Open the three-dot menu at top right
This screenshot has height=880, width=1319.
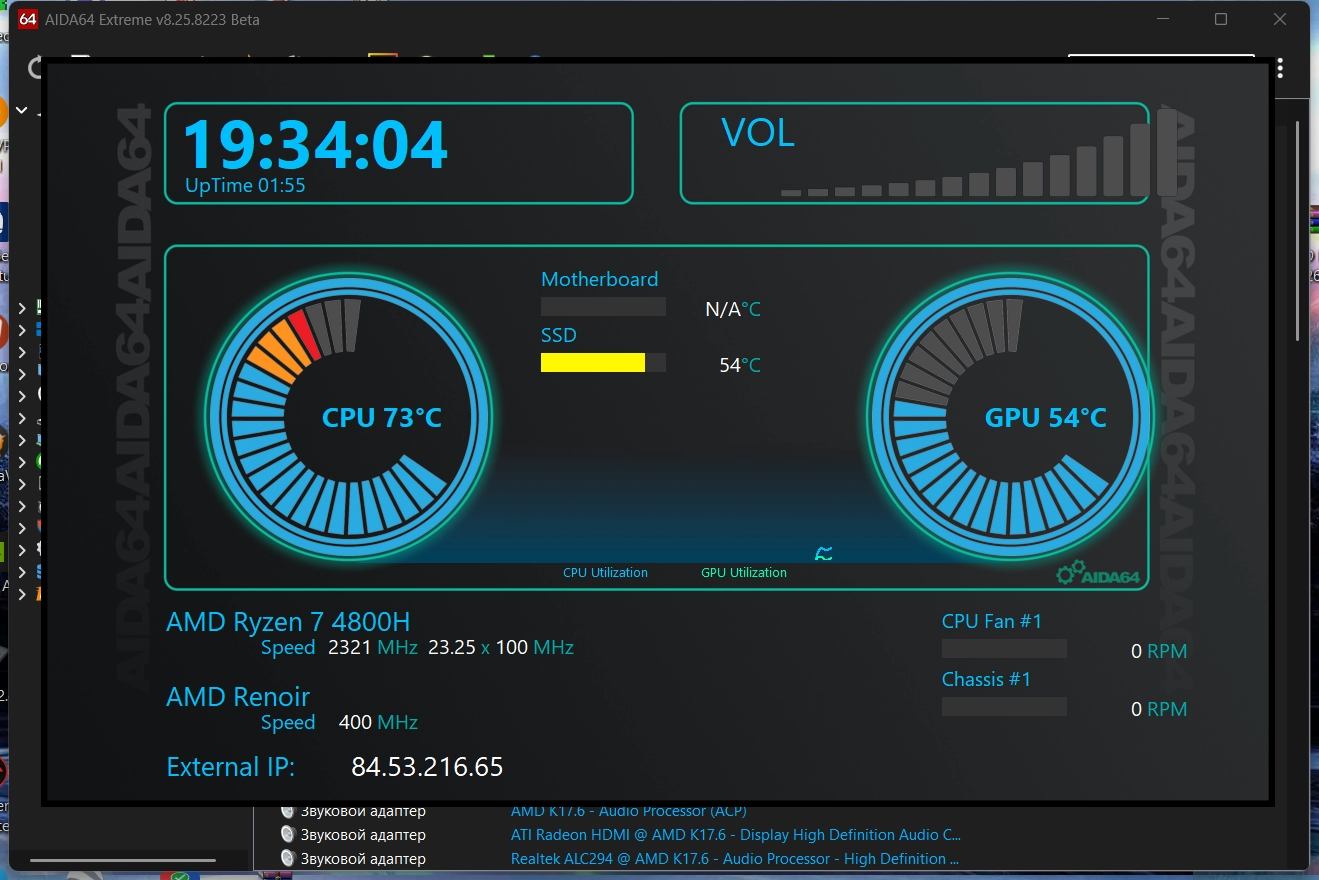(x=1280, y=69)
